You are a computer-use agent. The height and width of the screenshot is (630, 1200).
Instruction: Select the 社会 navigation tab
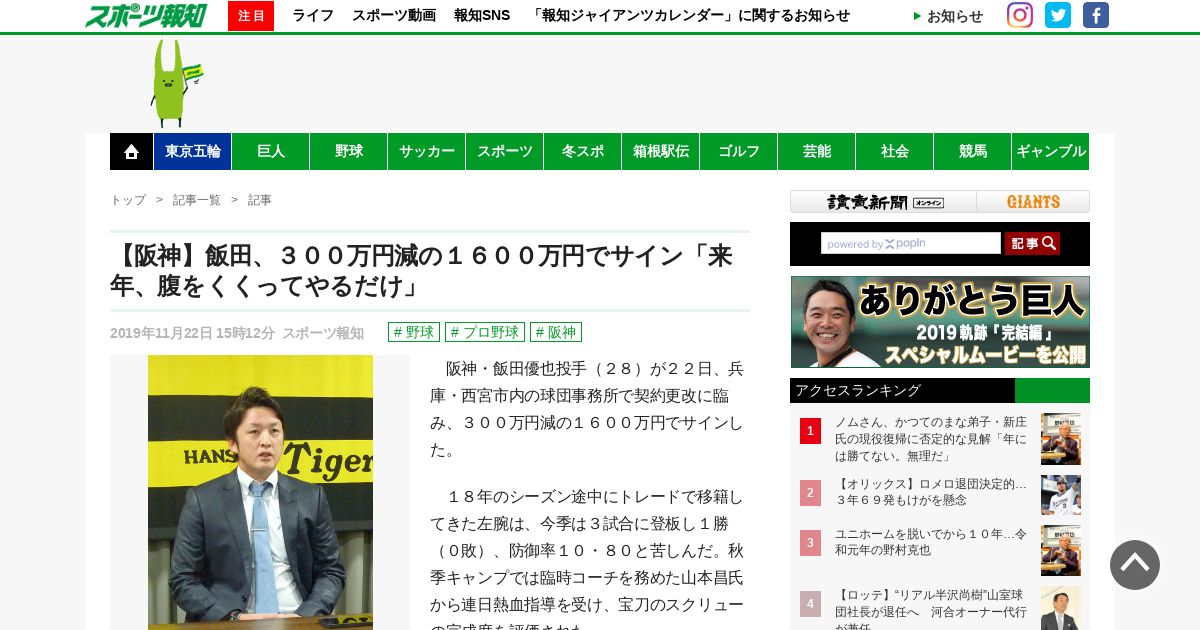click(895, 151)
